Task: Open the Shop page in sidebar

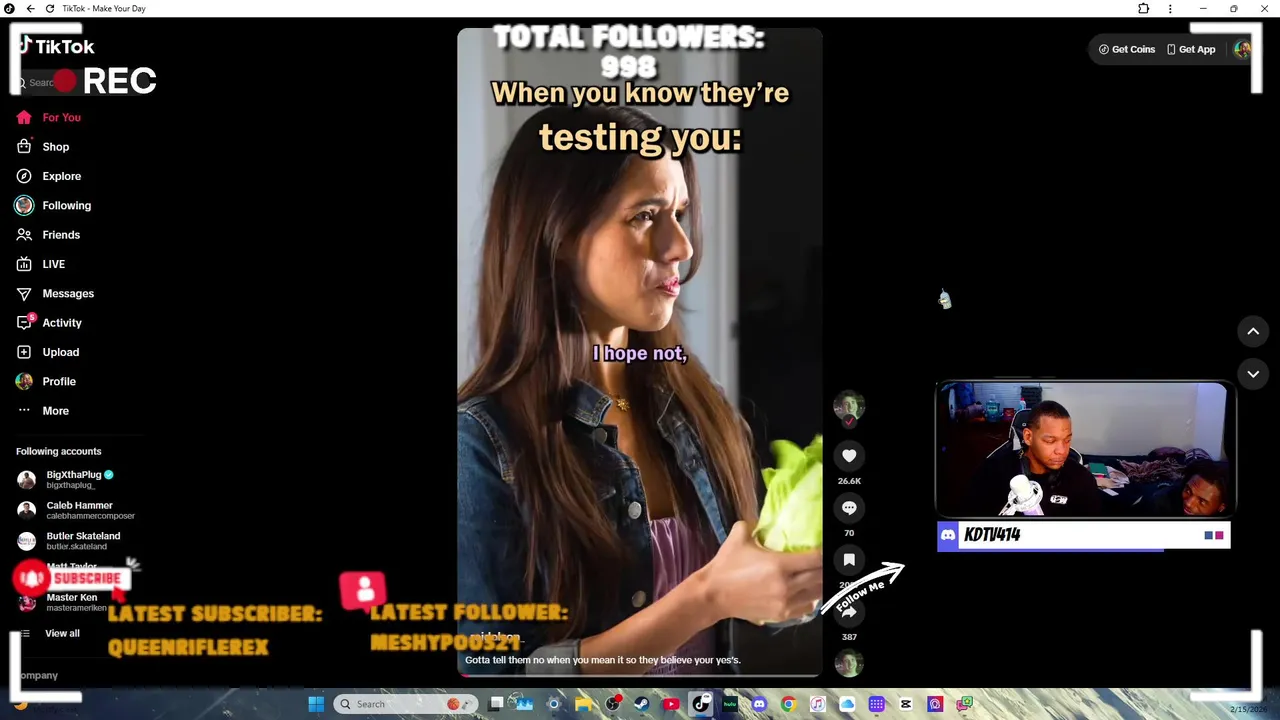Action: coord(56,147)
